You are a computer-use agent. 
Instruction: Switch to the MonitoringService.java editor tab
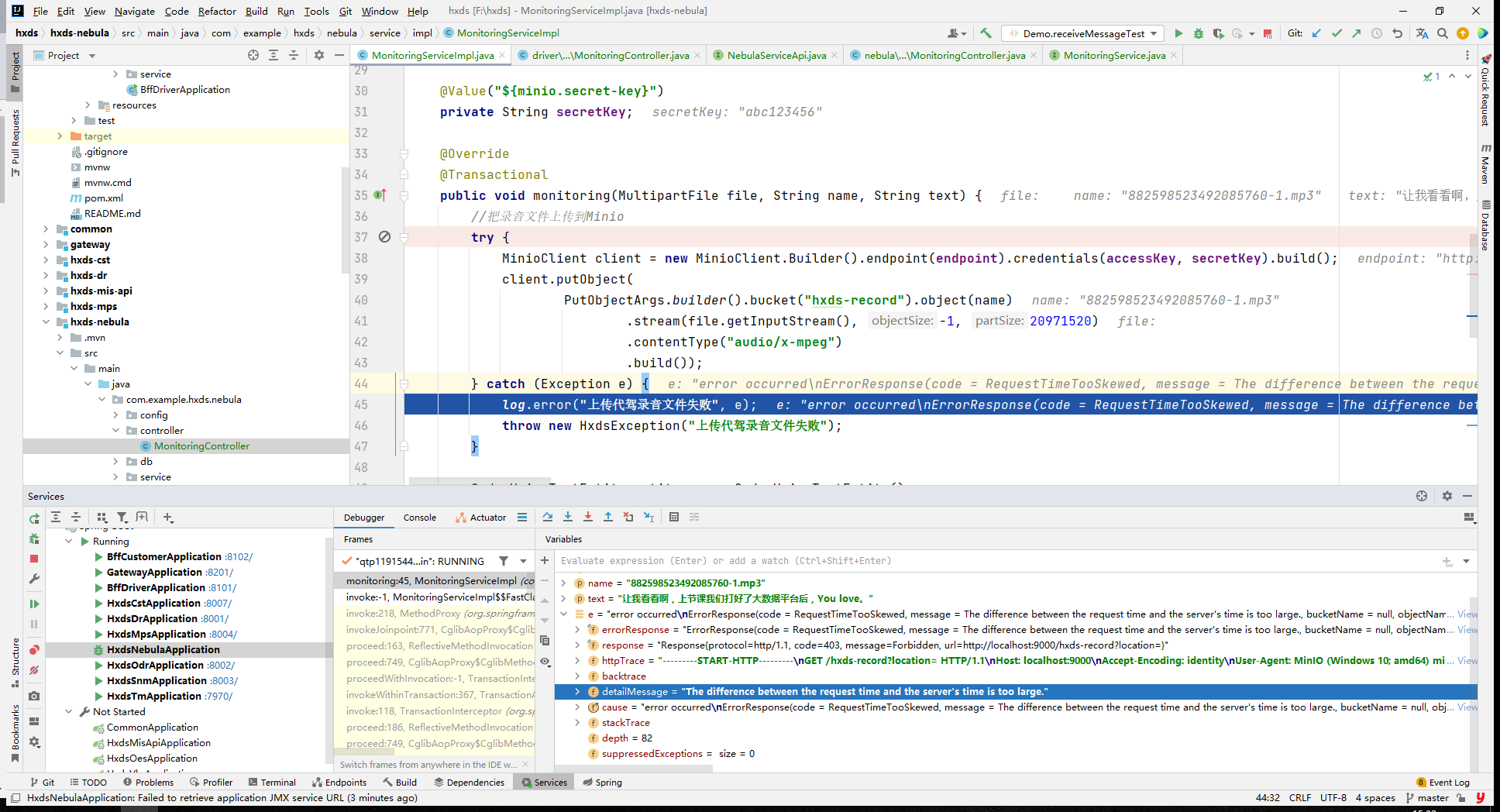[x=1114, y=55]
